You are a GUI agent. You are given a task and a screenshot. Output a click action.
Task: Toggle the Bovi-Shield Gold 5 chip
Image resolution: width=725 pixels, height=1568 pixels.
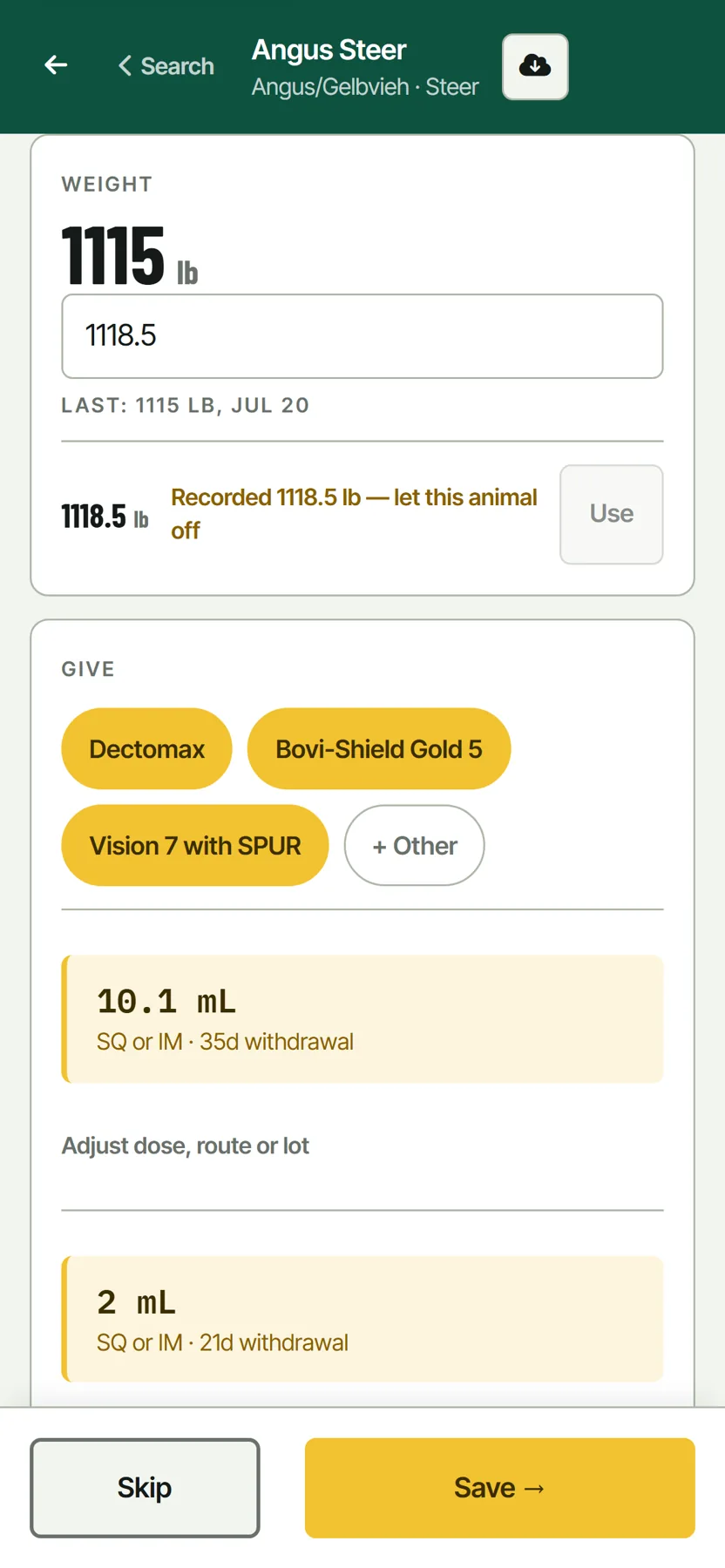click(x=379, y=749)
